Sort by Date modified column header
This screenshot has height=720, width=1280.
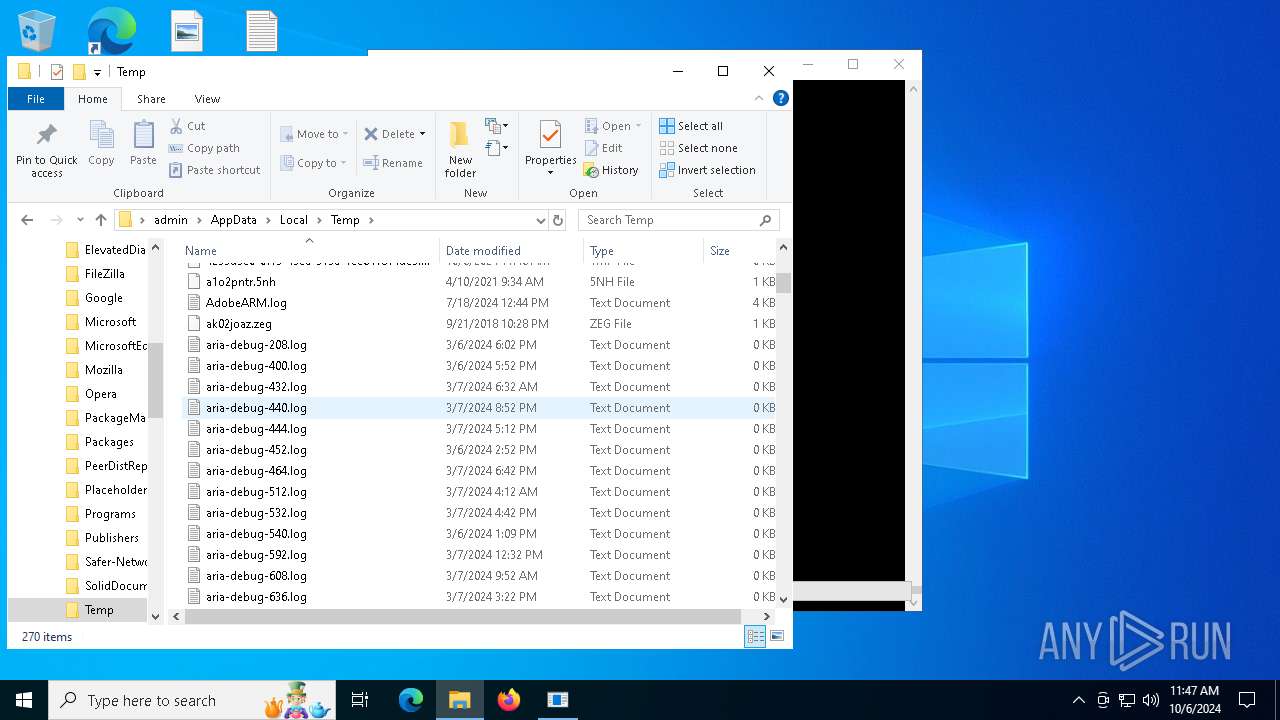(511, 251)
